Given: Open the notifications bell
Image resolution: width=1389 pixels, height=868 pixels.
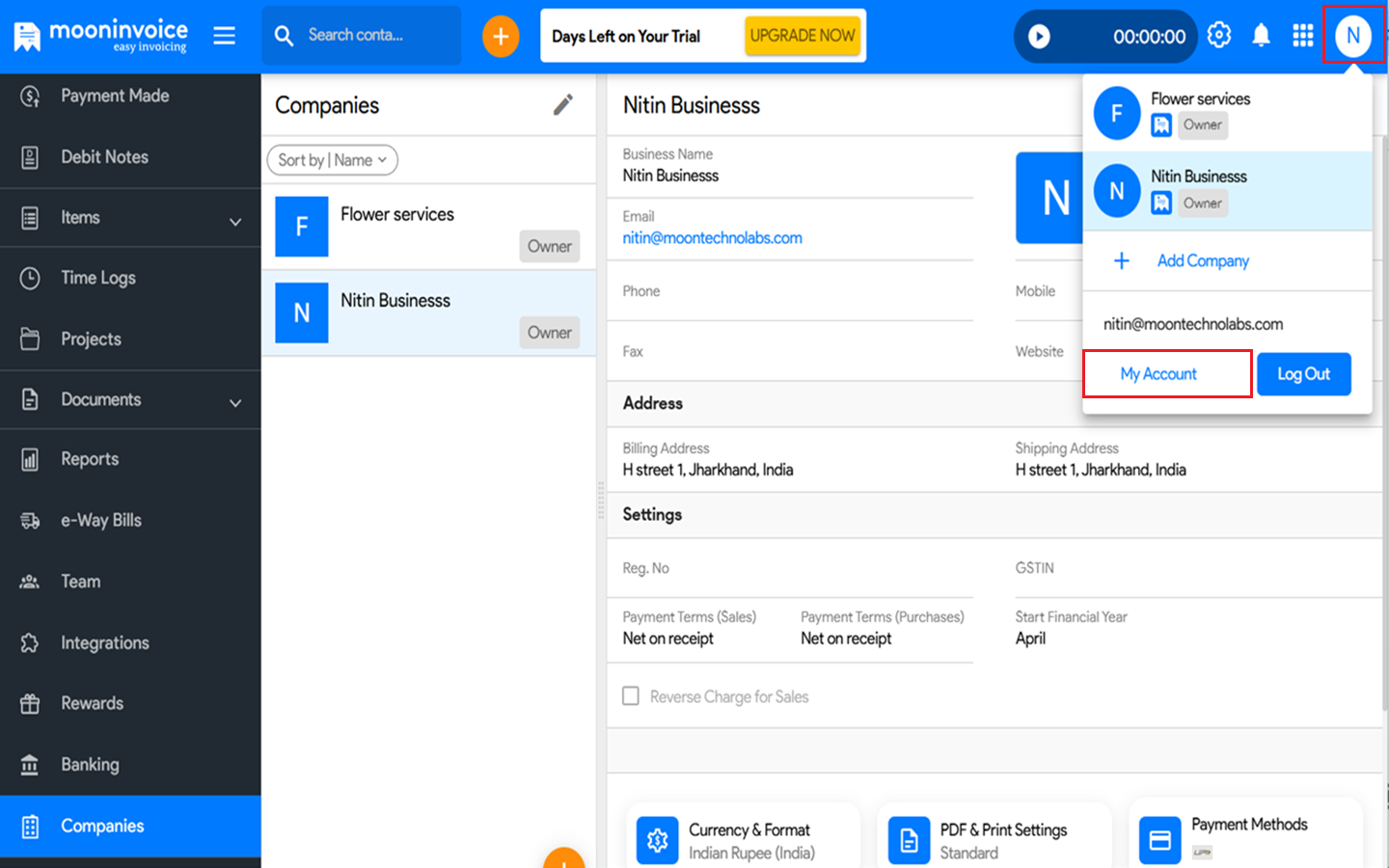Looking at the screenshot, I should (1261, 36).
